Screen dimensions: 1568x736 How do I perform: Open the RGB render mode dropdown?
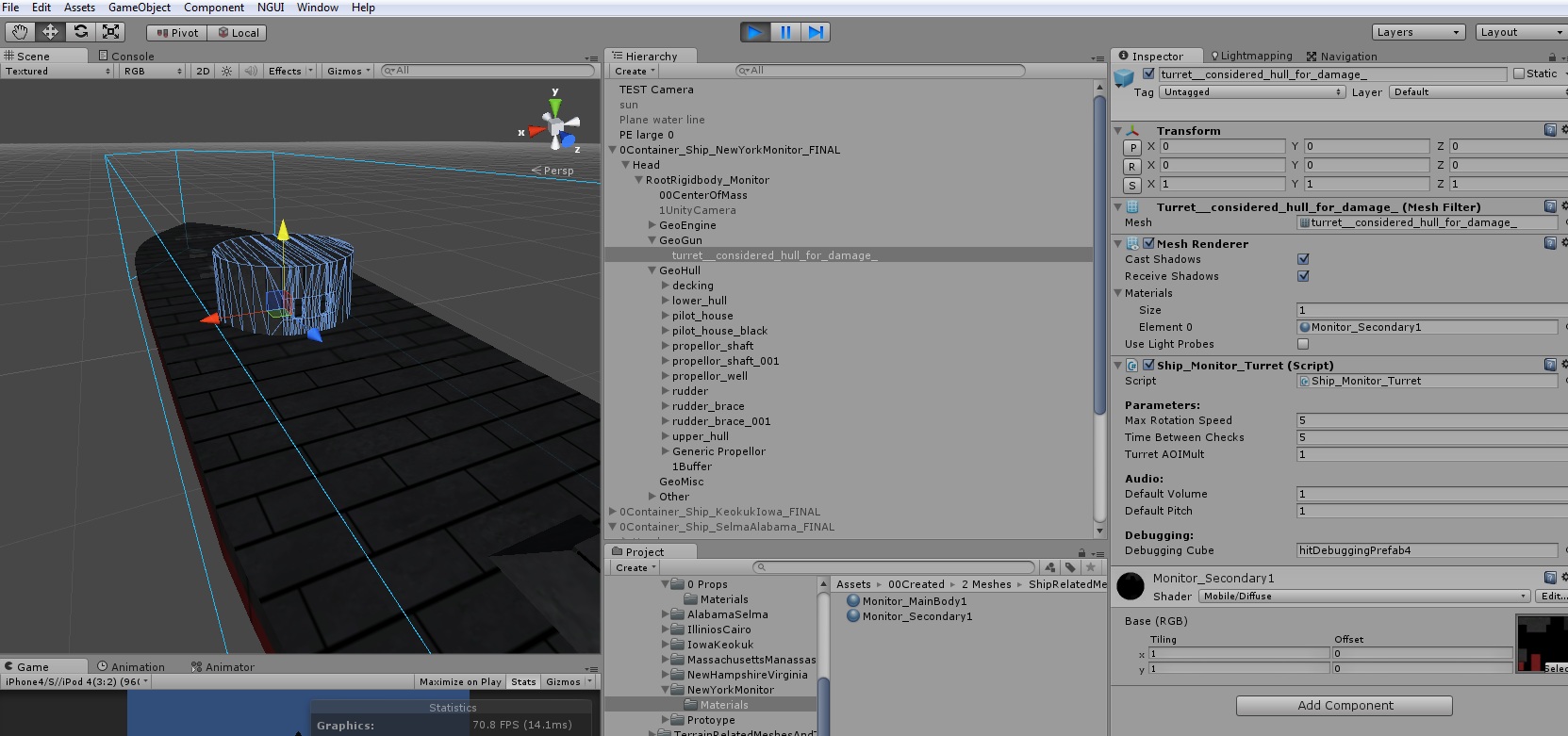pyautogui.click(x=153, y=72)
